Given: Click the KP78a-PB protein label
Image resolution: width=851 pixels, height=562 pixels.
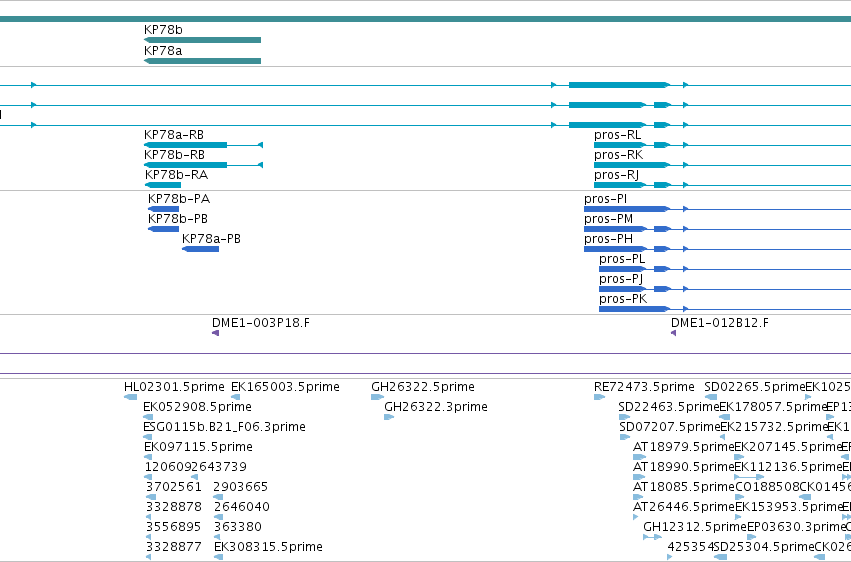Looking at the screenshot, I should 211,239.
